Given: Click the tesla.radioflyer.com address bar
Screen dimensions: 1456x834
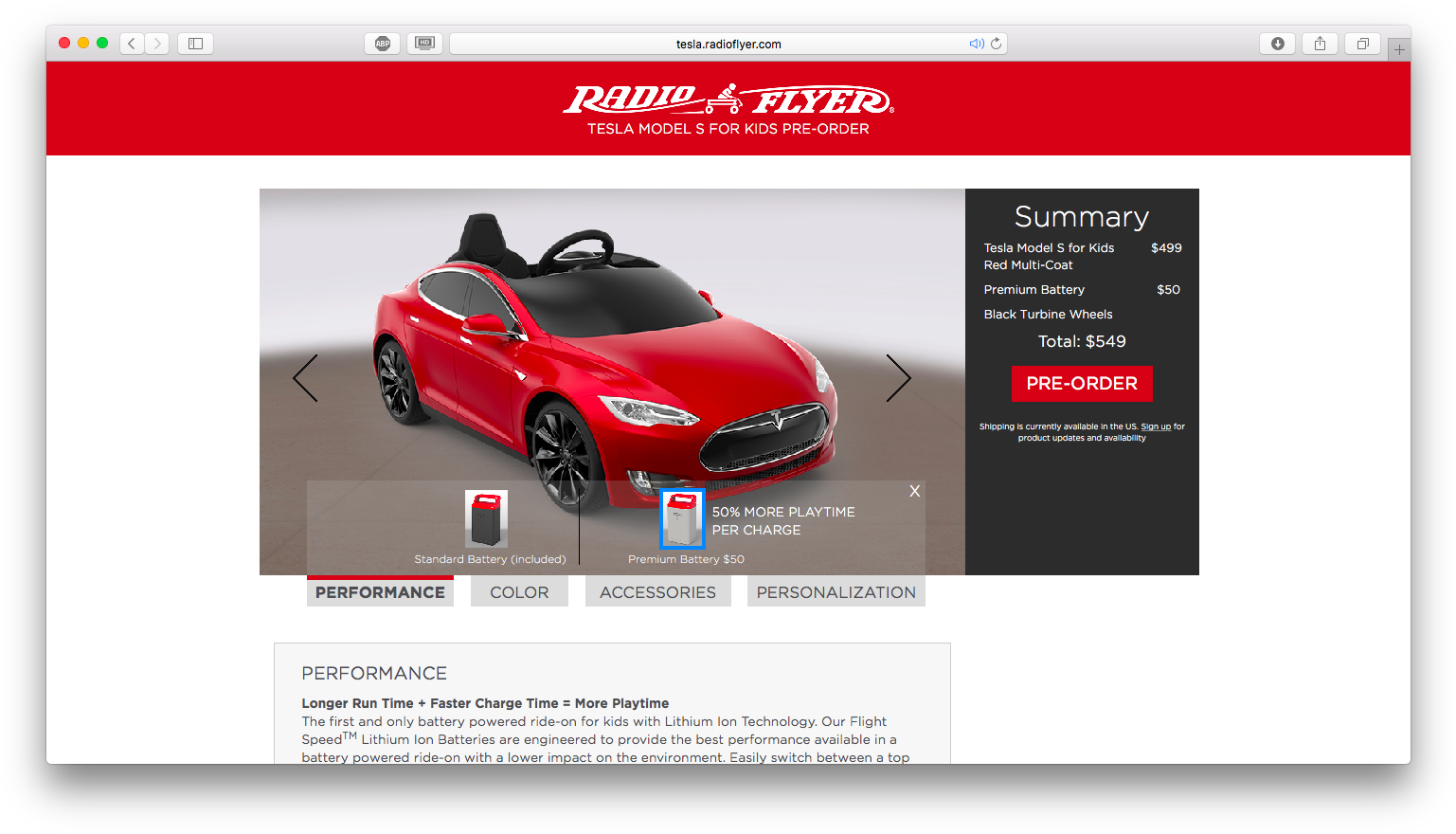Looking at the screenshot, I should point(728,44).
